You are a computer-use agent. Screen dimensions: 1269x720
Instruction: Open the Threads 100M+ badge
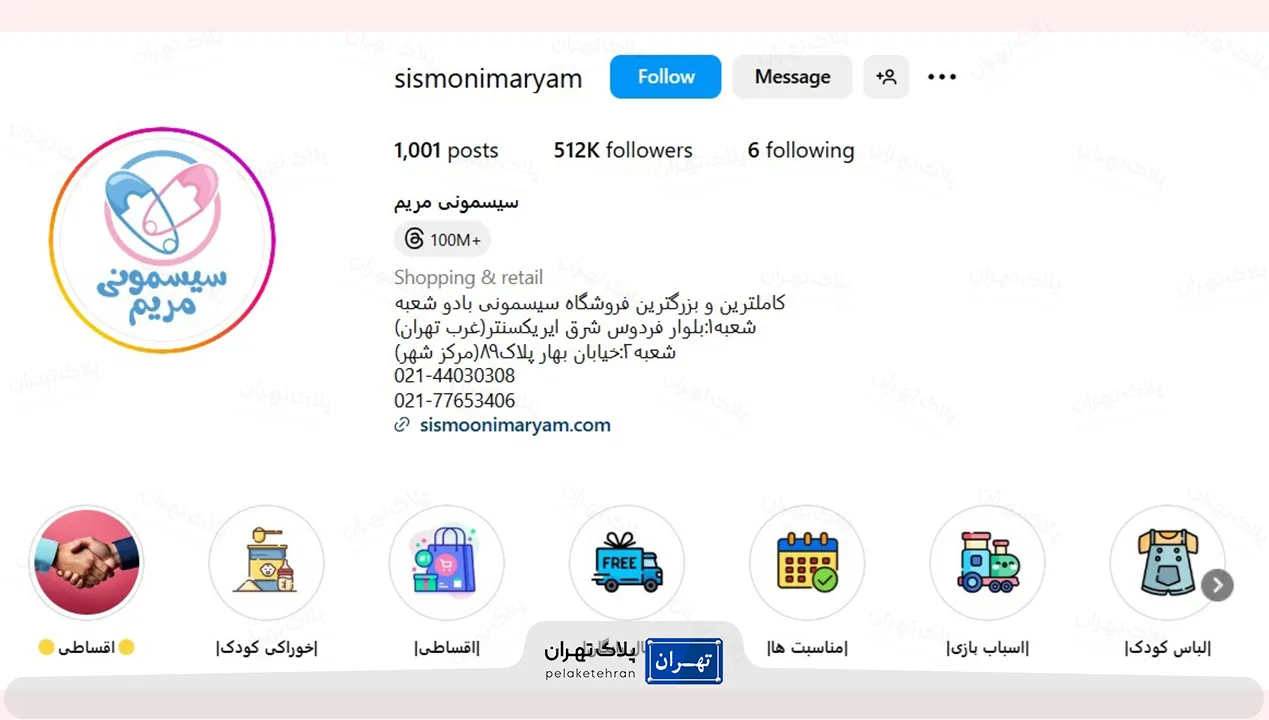tap(442, 240)
